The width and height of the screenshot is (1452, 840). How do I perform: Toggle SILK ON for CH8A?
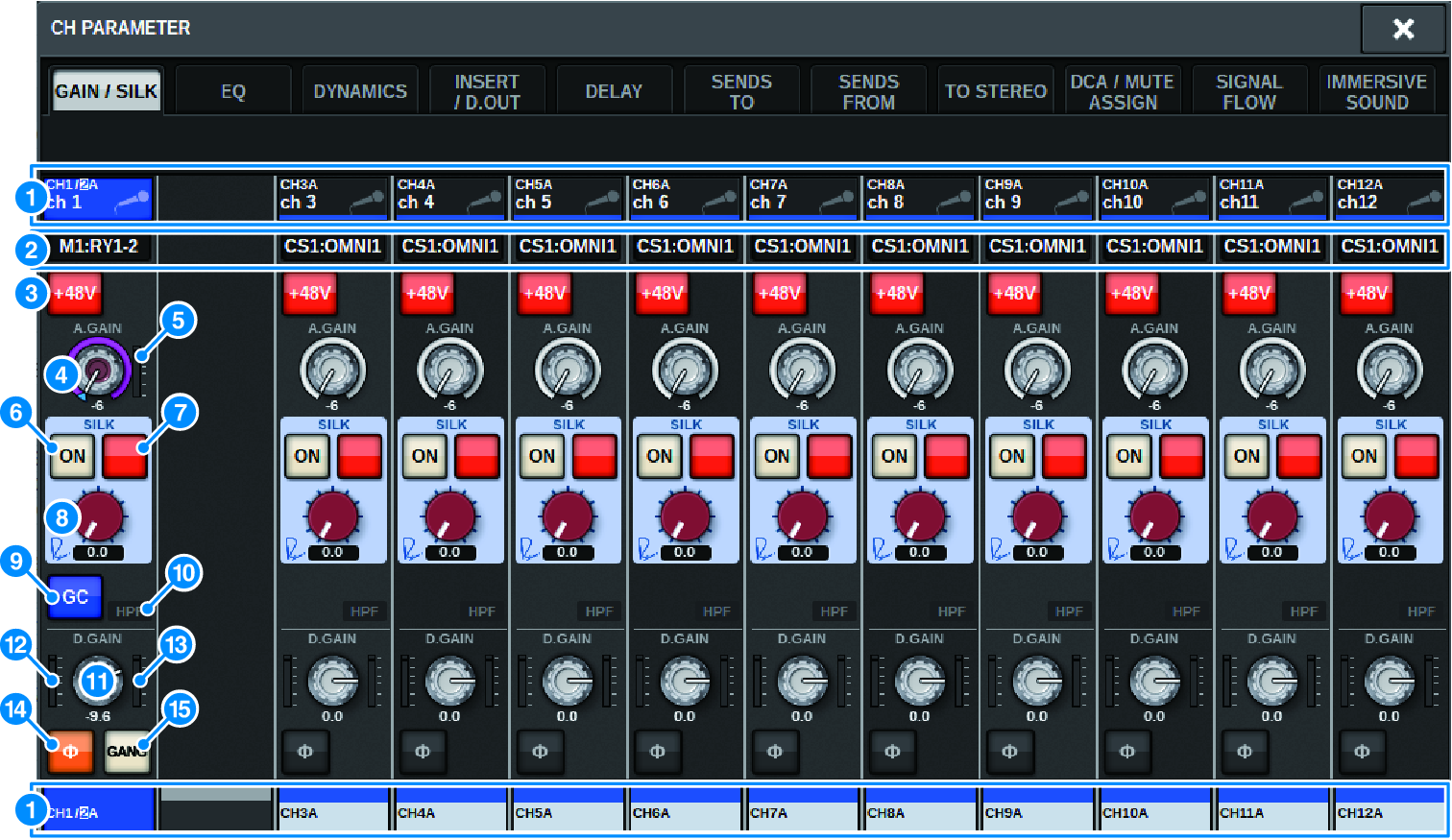coord(894,456)
